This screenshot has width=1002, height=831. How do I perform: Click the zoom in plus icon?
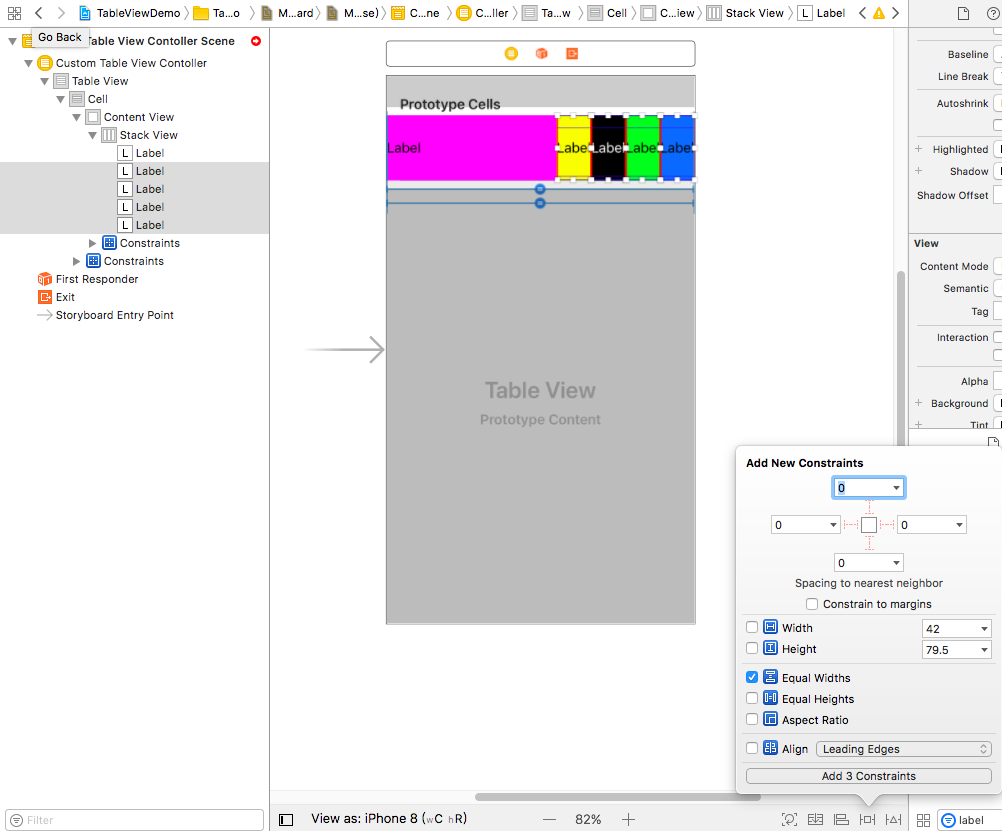[x=628, y=819]
